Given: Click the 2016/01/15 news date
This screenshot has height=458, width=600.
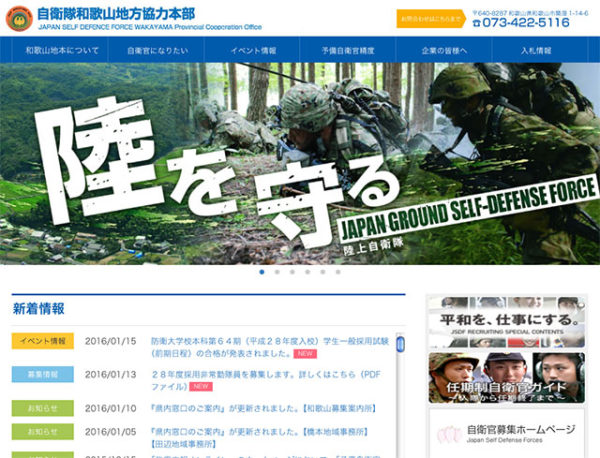Looking at the screenshot, I should [110, 341].
